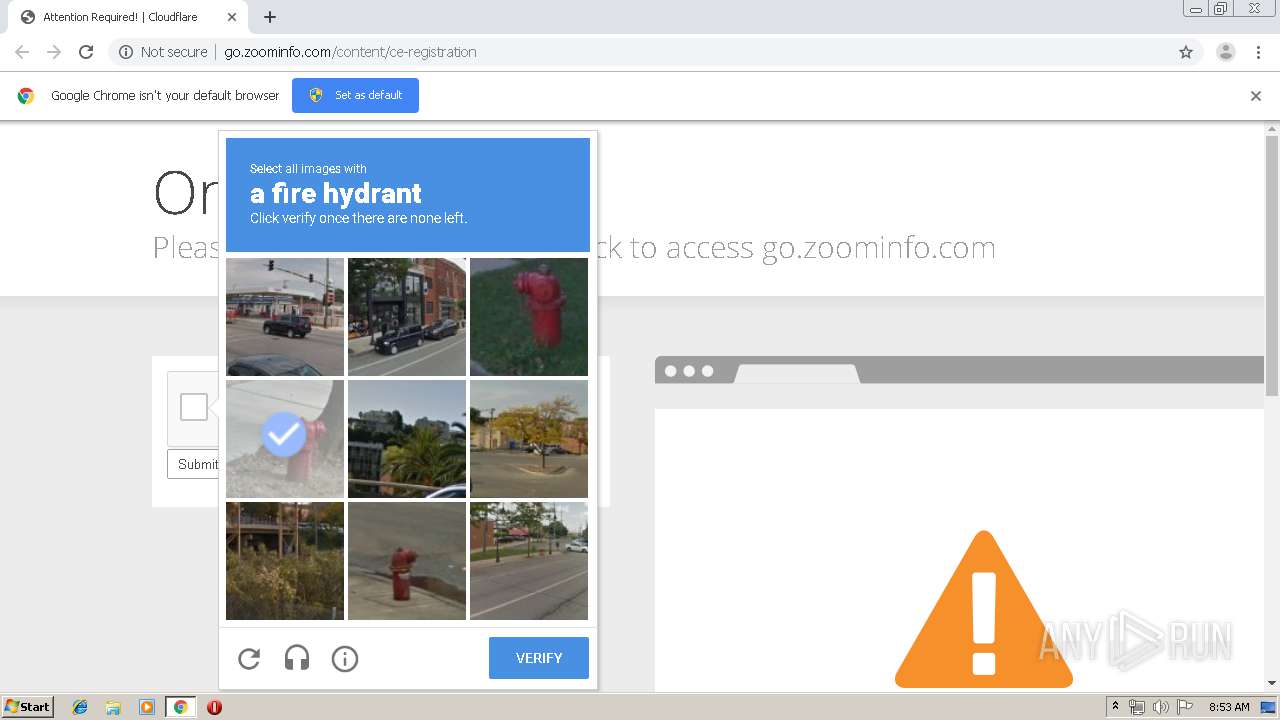View Not secure site information
The height and width of the screenshot is (720, 1280).
point(163,52)
